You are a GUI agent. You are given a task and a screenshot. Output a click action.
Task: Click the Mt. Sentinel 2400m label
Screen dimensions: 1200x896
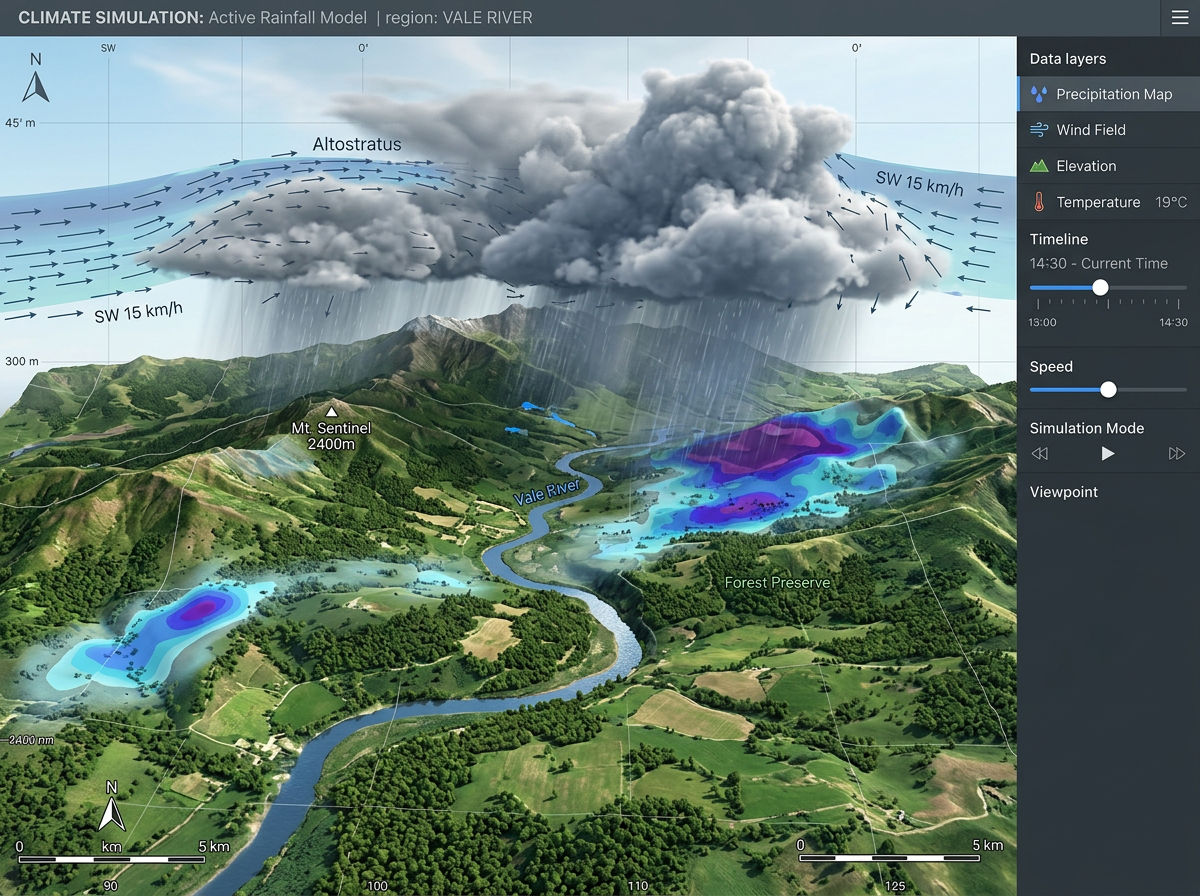(331, 436)
